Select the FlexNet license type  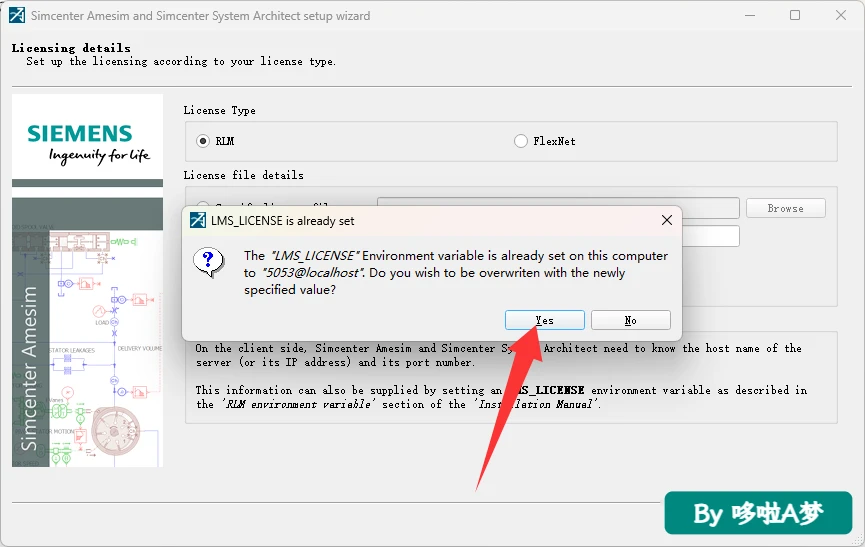520,141
